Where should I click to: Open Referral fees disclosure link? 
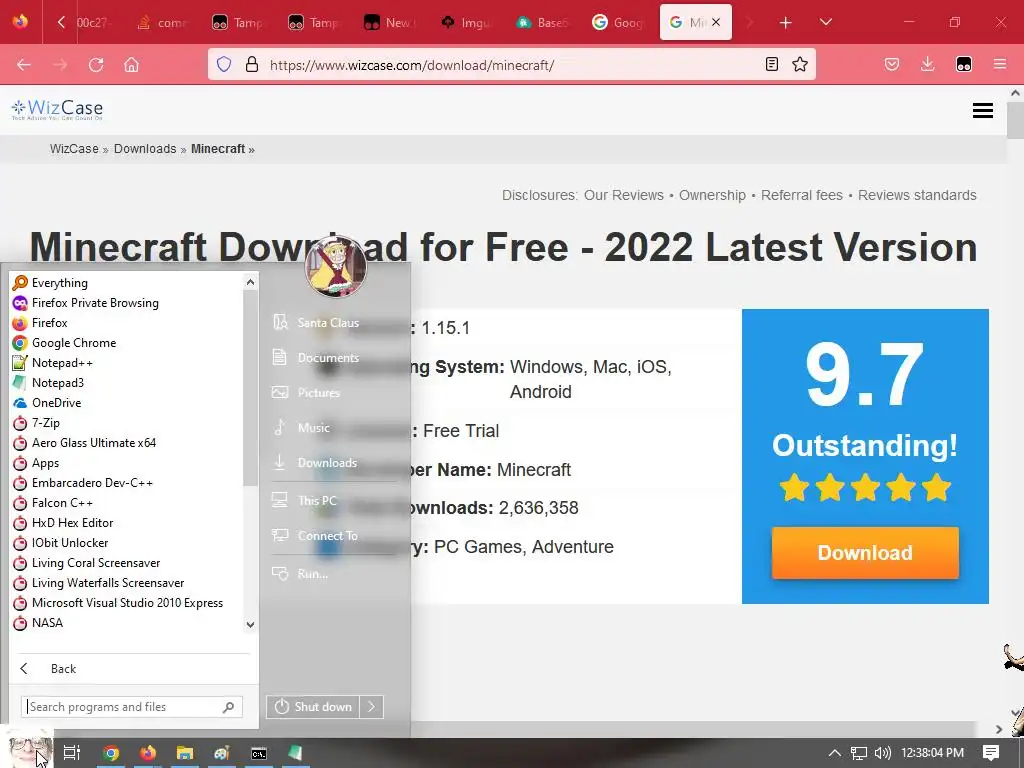click(x=801, y=195)
